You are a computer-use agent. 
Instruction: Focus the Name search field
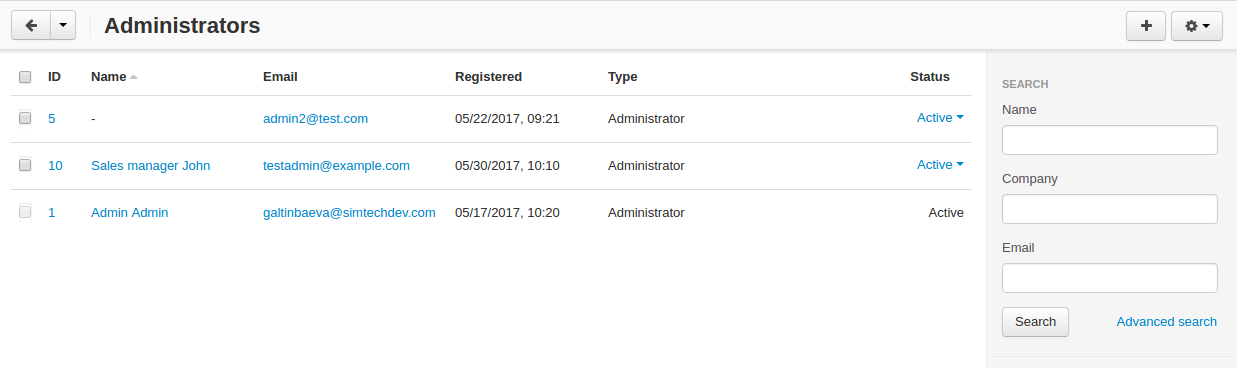point(1109,140)
